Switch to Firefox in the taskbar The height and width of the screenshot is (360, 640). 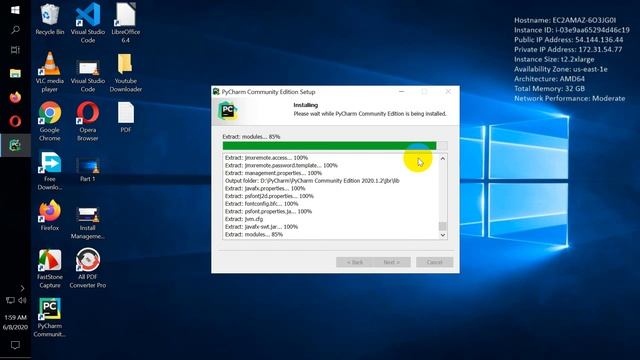pyautogui.click(x=15, y=98)
